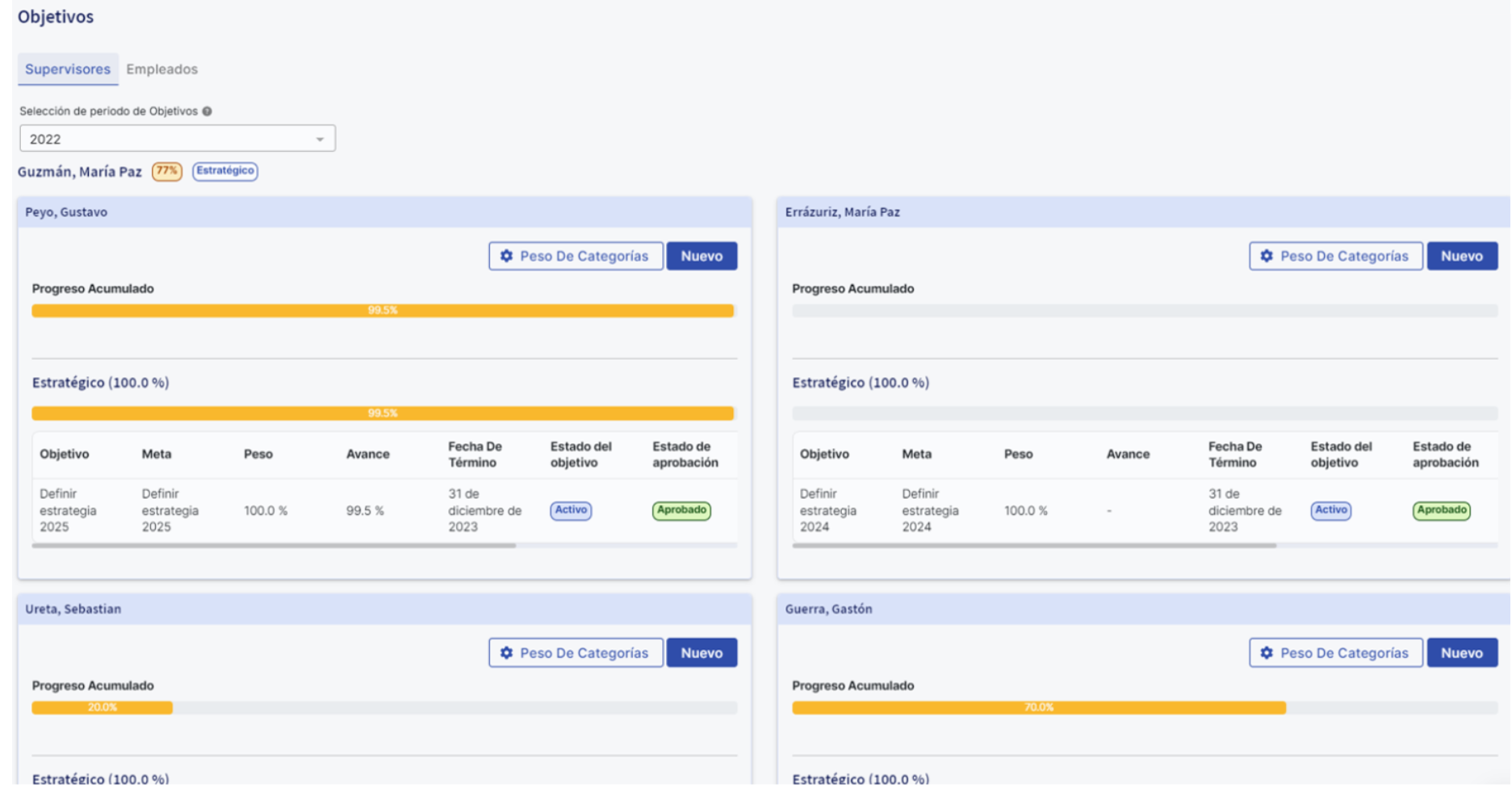Click Guerra, Gastón's 70.0% progress bar
The height and width of the screenshot is (788, 1512).
(1038, 708)
